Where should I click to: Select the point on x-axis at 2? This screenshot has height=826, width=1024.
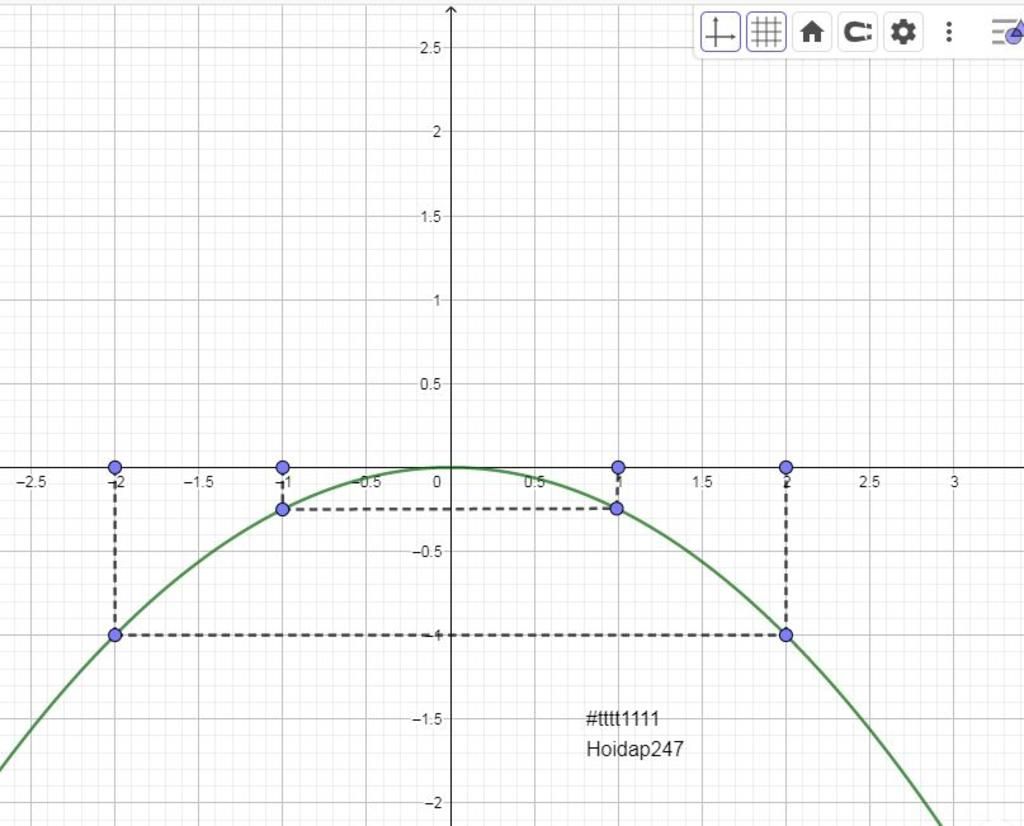(x=786, y=467)
